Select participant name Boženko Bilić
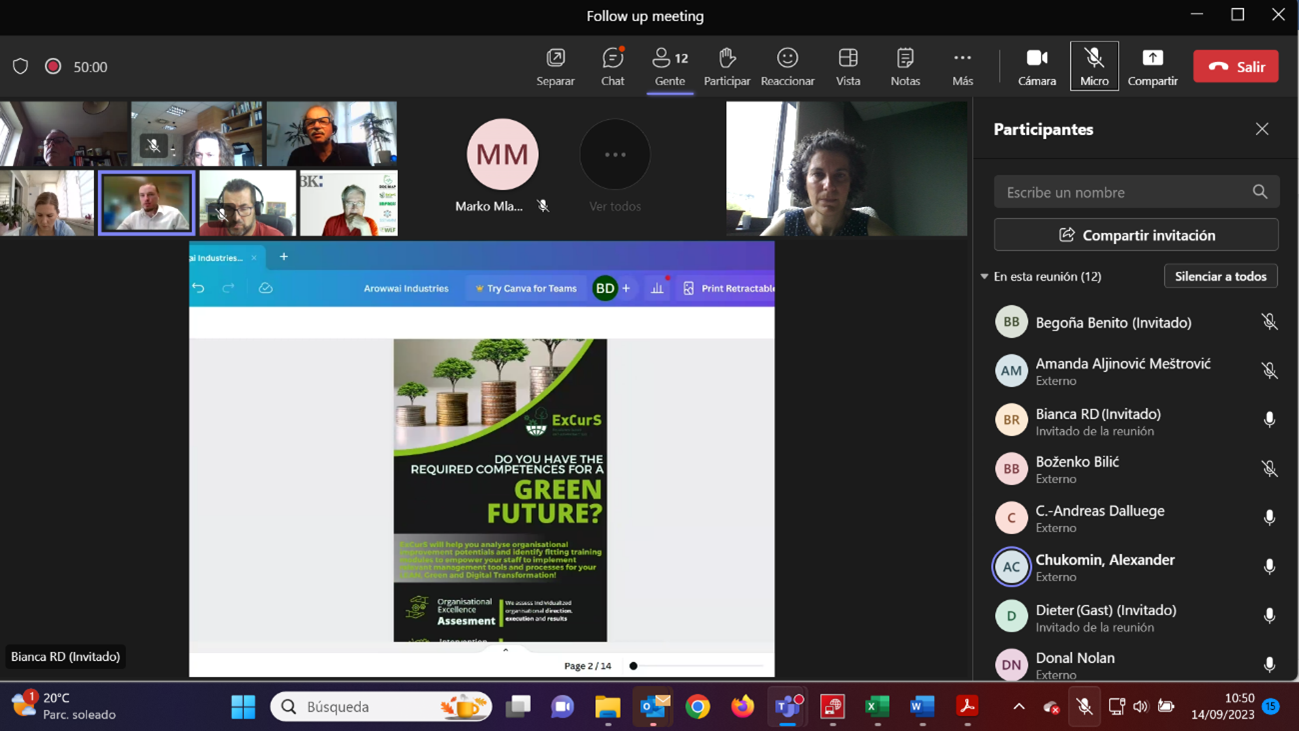The width and height of the screenshot is (1299, 731). coord(1077,462)
